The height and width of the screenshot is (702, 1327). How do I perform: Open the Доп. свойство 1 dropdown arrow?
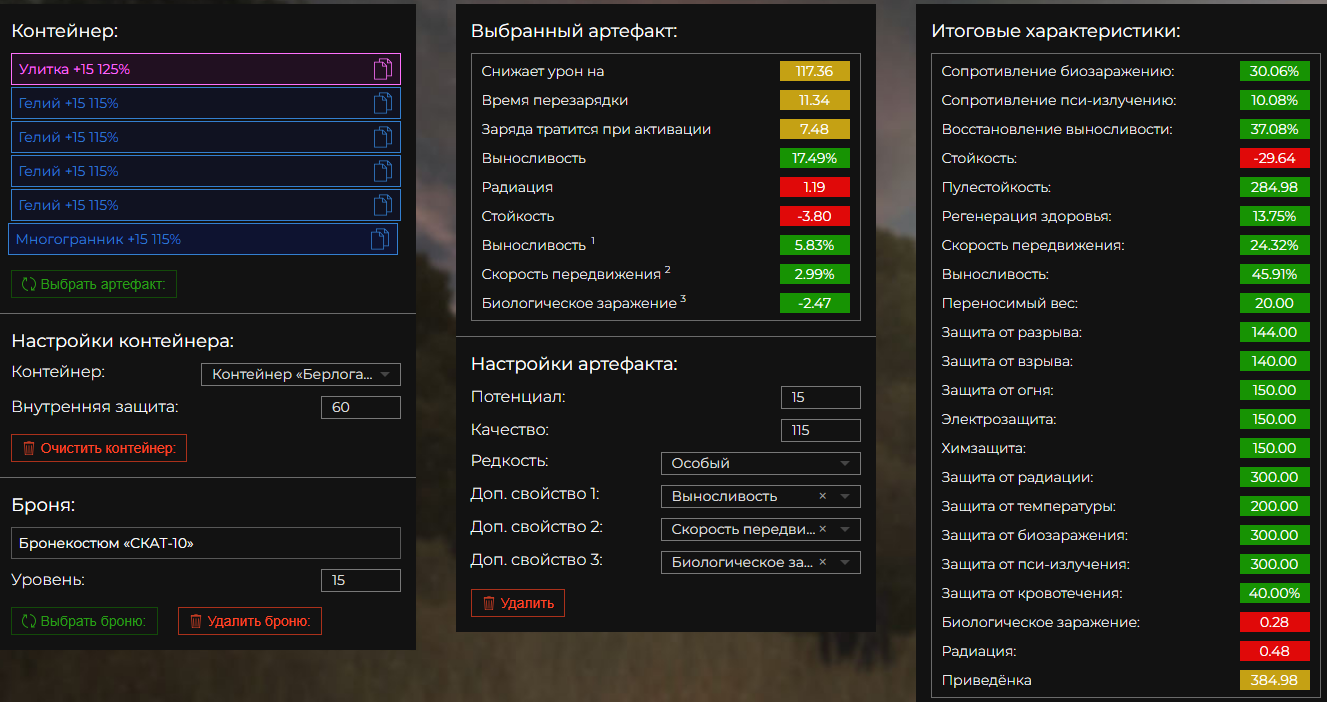(x=845, y=496)
